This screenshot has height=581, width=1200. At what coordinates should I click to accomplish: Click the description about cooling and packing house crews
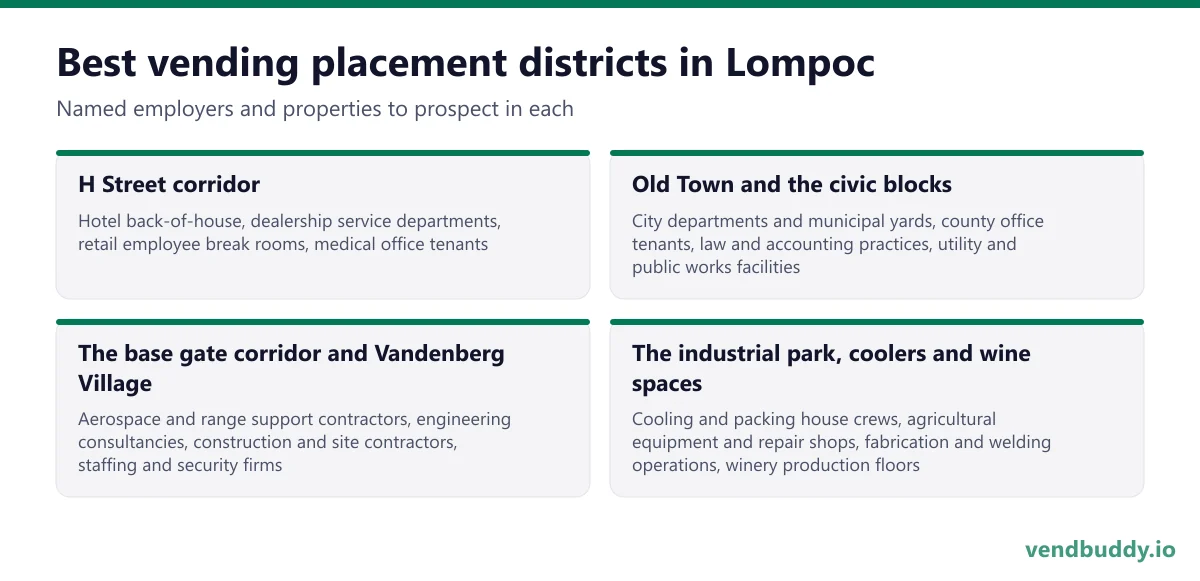pyautogui.click(x=841, y=442)
